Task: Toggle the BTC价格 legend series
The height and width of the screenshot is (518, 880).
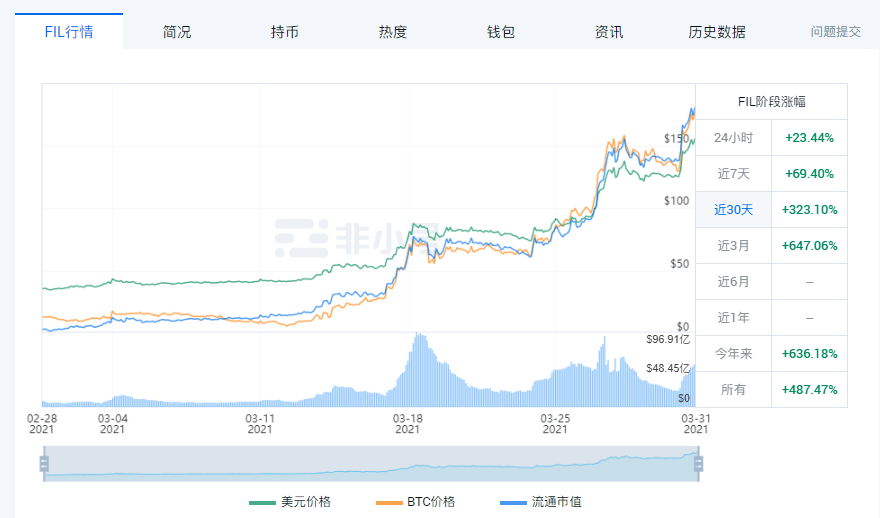Action: pyautogui.click(x=415, y=502)
